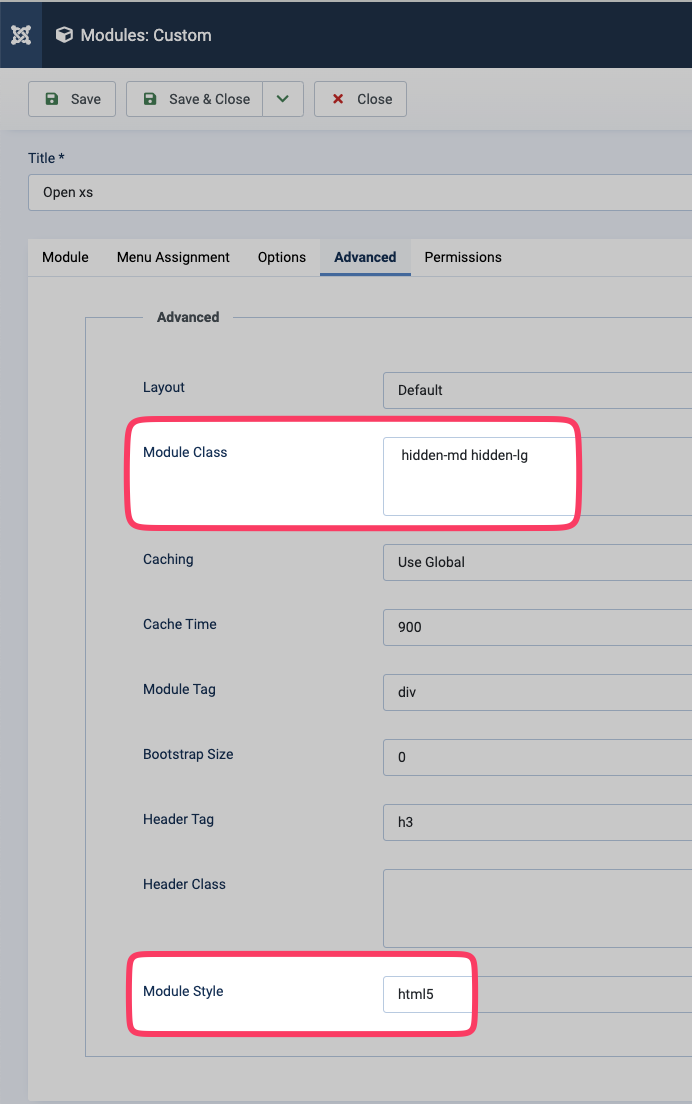The width and height of the screenshot is (692, 1104).
Task: Click the Save & Close button
Action: click(195, 99)
